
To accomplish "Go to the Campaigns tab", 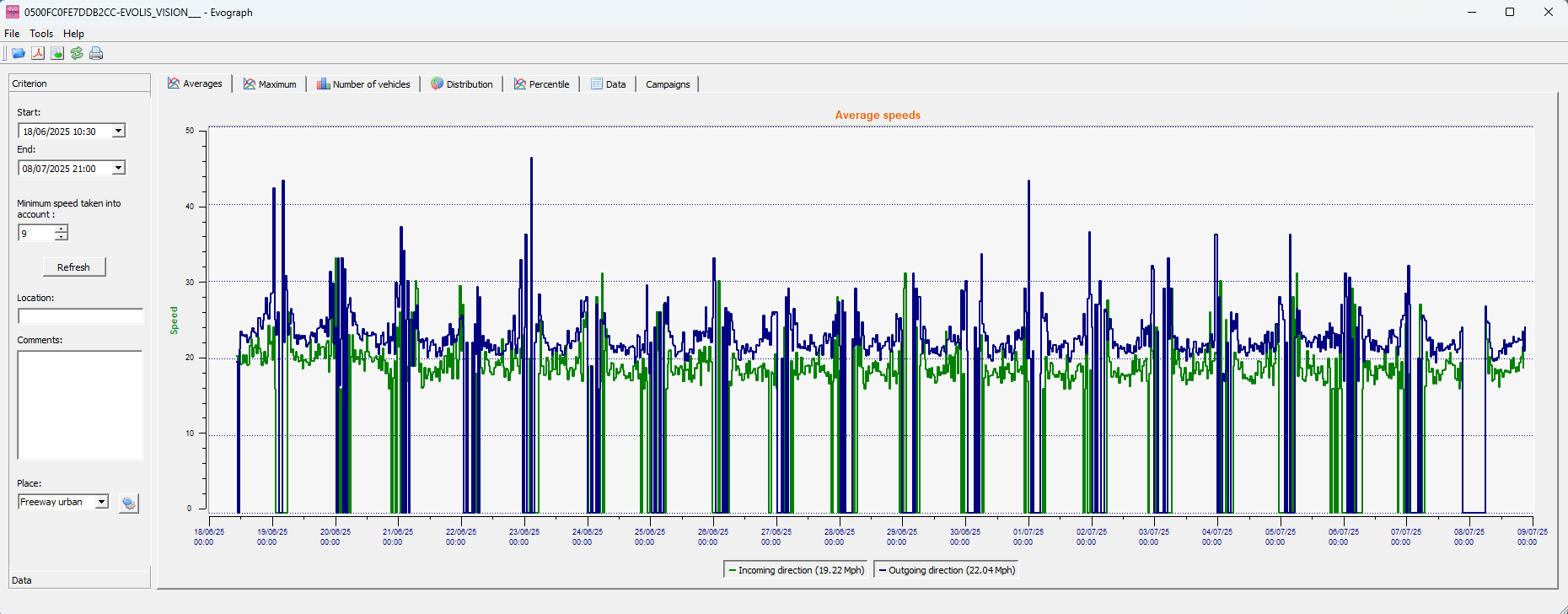I will click(x=668, y=84).
